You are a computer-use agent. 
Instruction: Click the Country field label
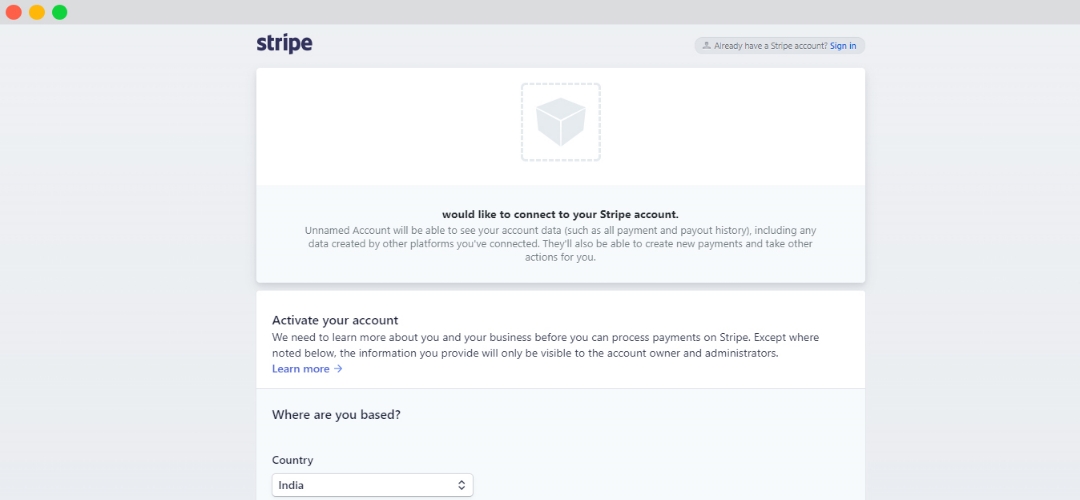(292, 460)
